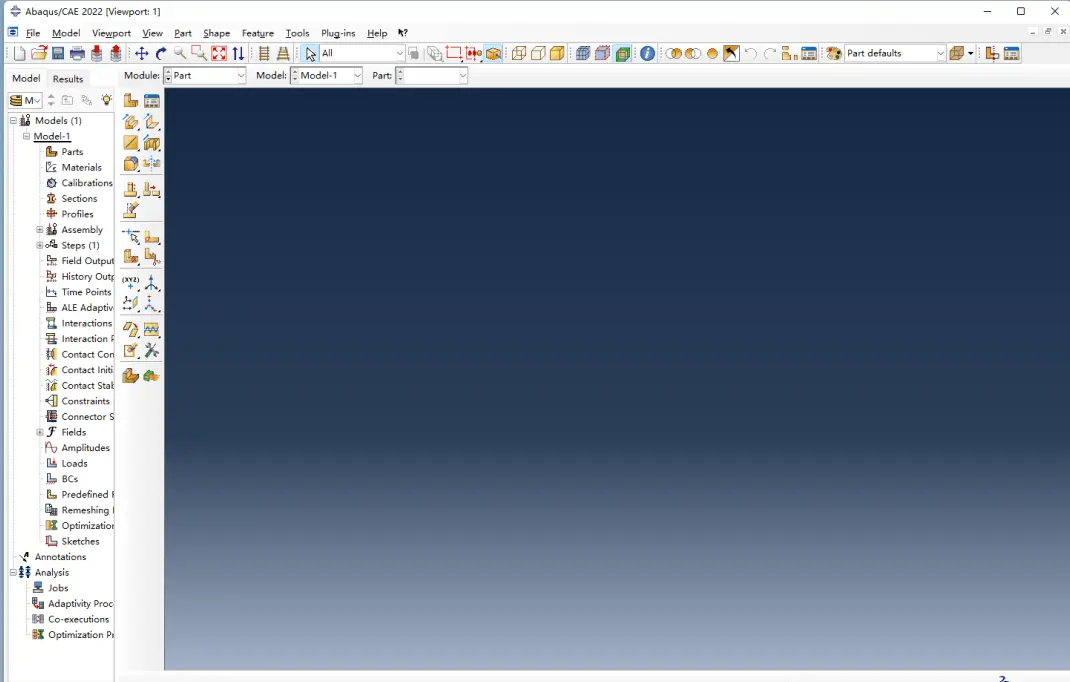Open the Plug-ins menu
The image size is (1070, 682).
click(338, 33)
